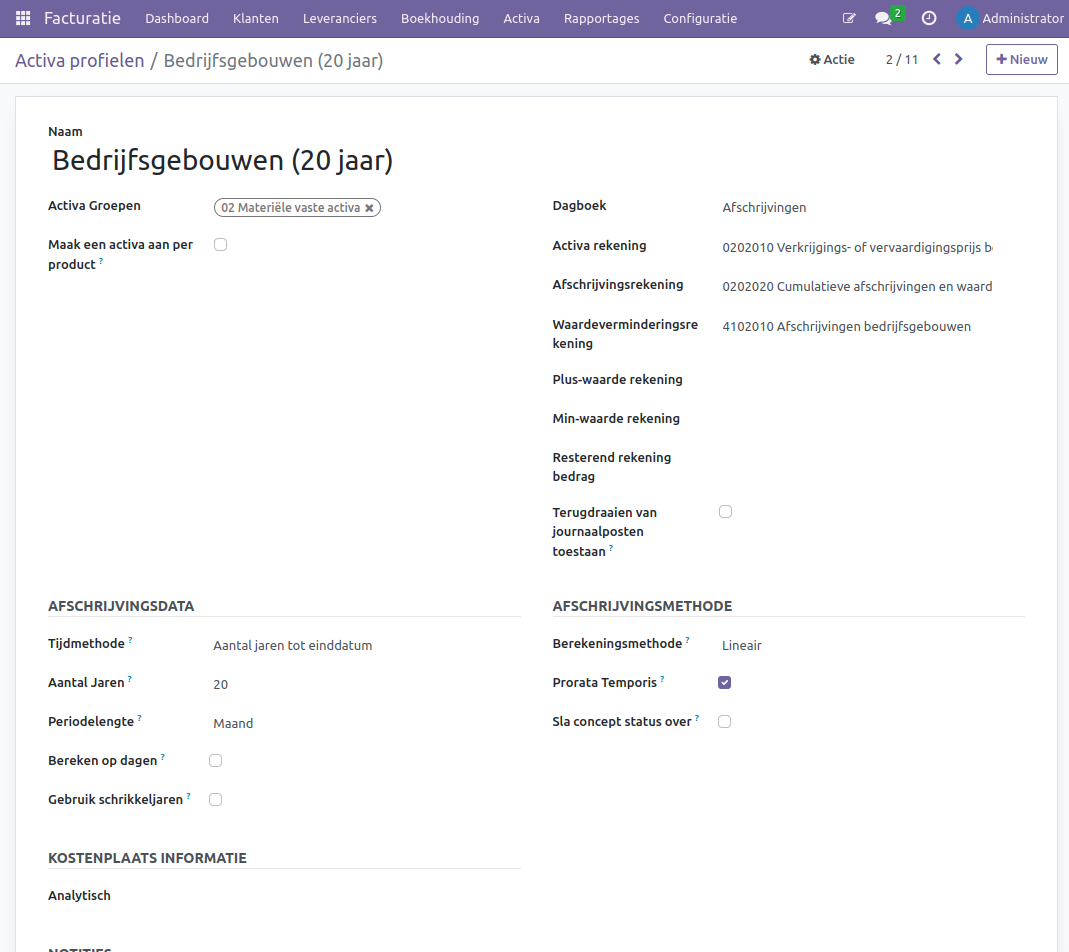Enable 'Maak een activa aan per product'
Screen dimensions: 1069x952
[x=220, y=244]
